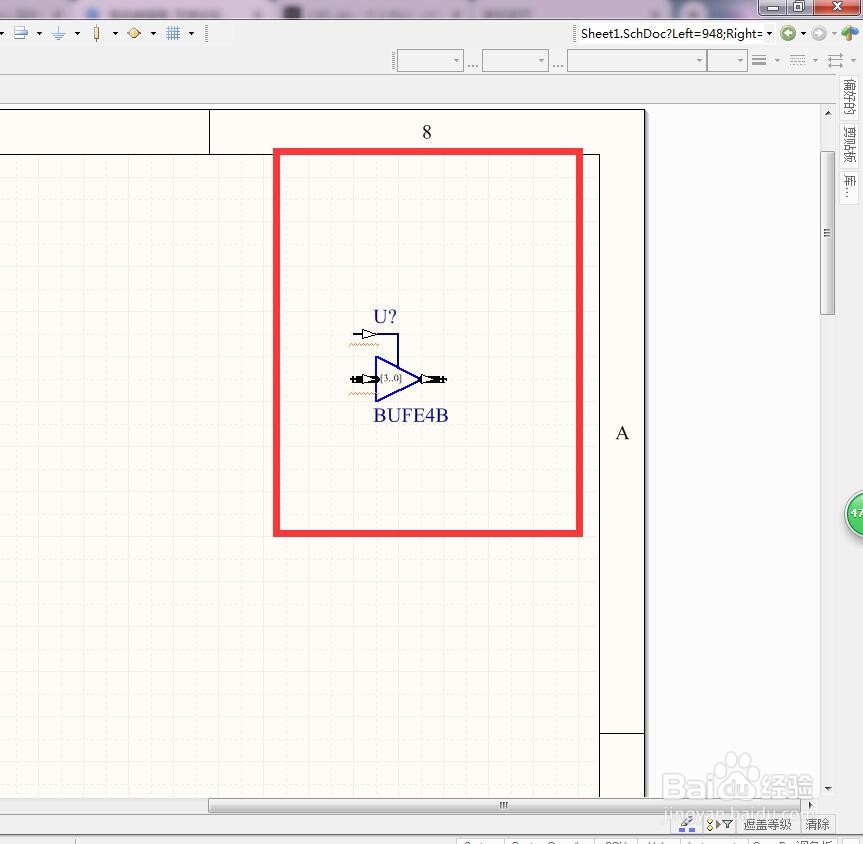Expand the ground port dropdown arrow
The image size is (863, 844).
(77, 34)
